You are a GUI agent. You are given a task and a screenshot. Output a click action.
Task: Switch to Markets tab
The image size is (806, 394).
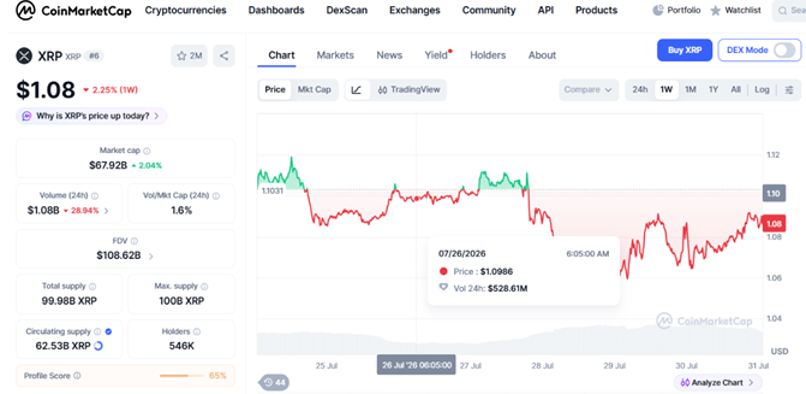[335, 55]
